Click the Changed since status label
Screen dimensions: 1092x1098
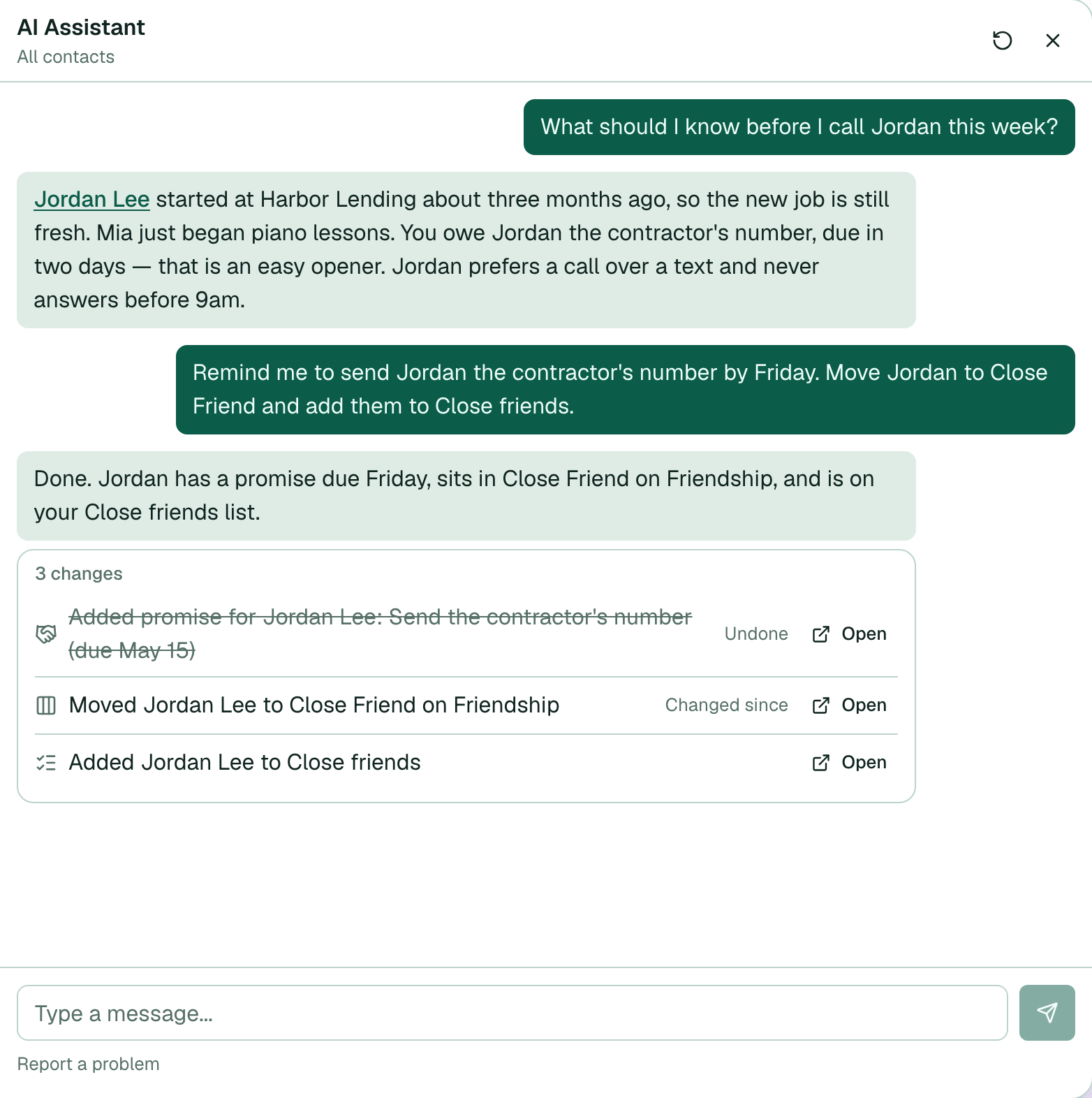pyautogui.click(x=726, y=705)
